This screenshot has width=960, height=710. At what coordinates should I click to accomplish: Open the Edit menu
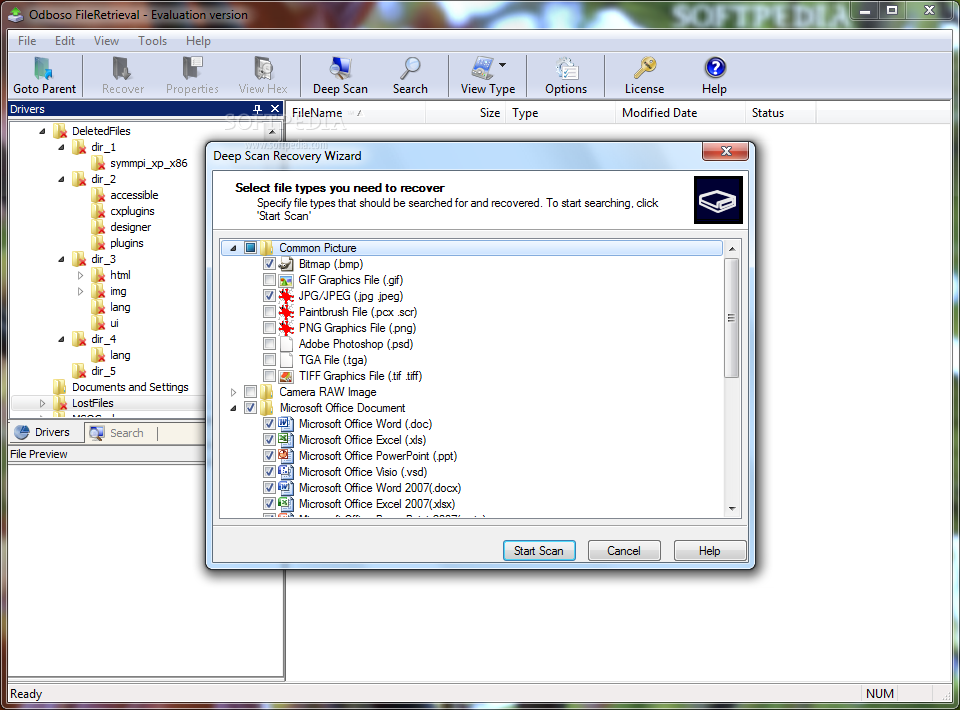click(x=65, y=41)
